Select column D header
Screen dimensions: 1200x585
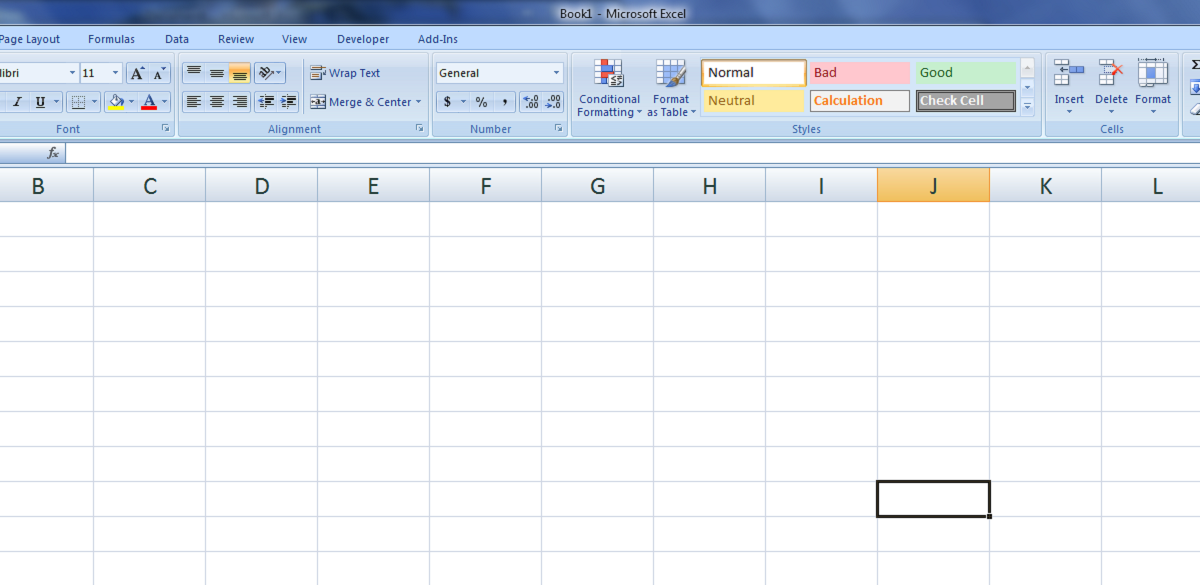click(x=262, y=185)
